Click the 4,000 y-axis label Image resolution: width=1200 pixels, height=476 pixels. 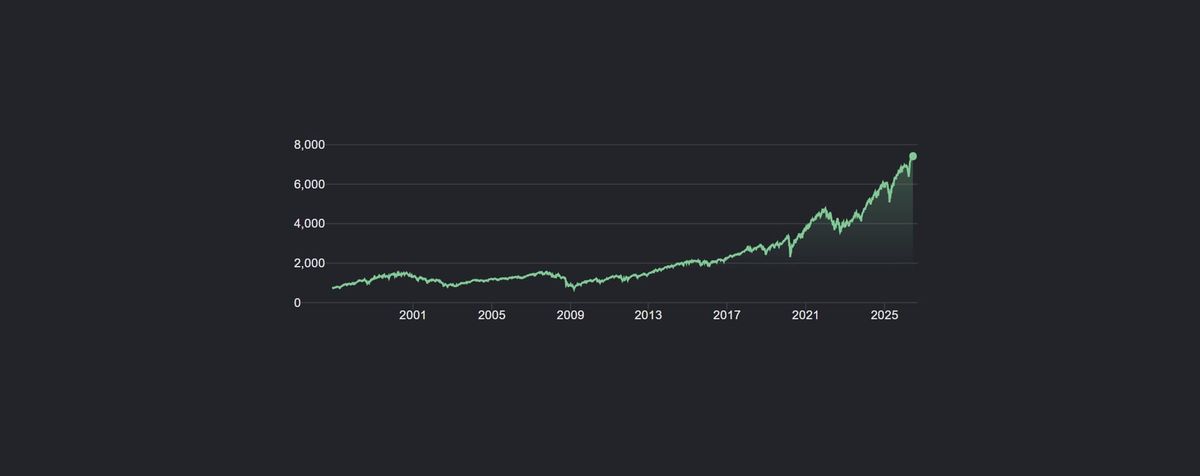310,224
